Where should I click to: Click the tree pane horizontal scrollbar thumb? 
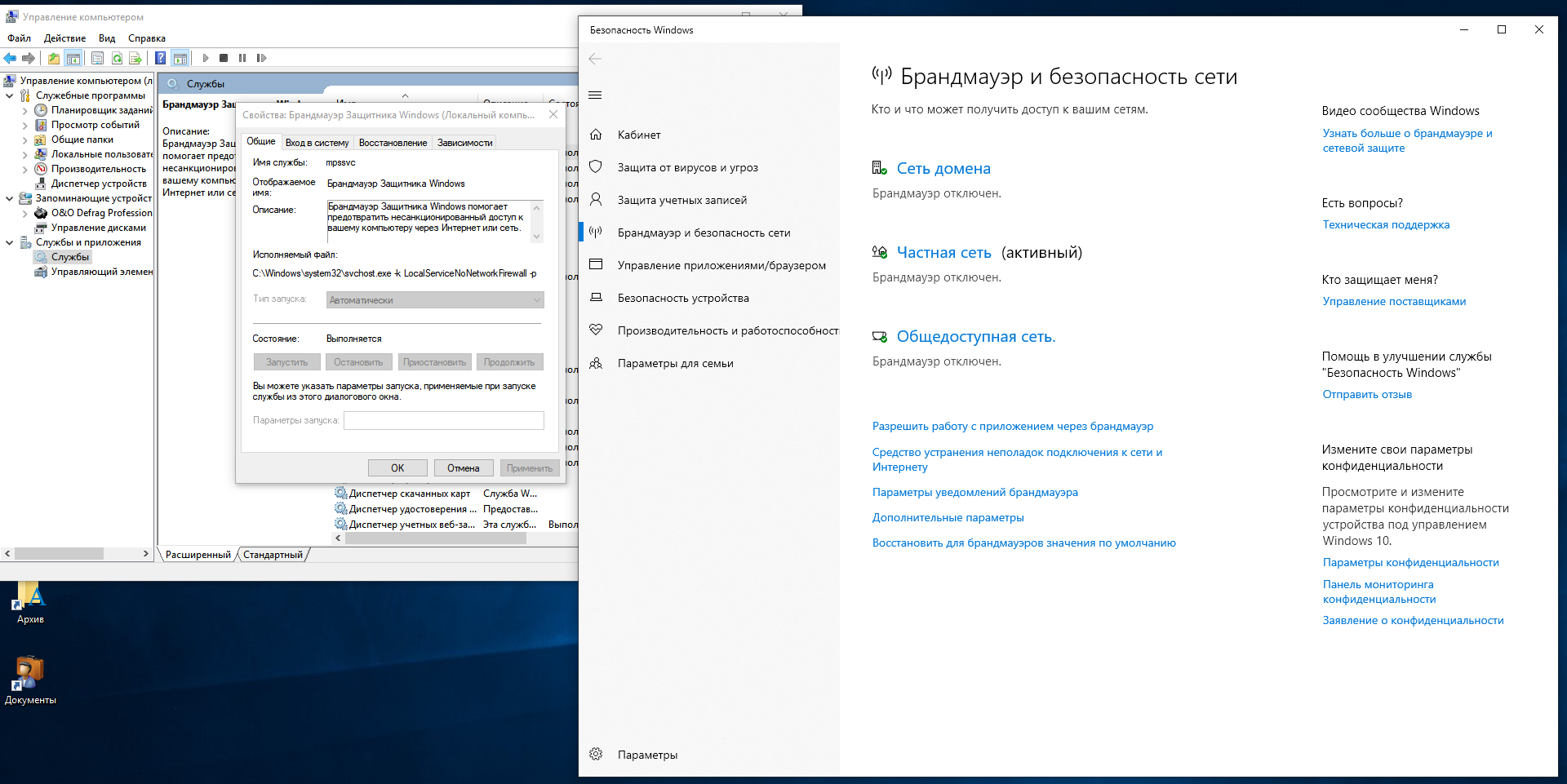point(60,554)
